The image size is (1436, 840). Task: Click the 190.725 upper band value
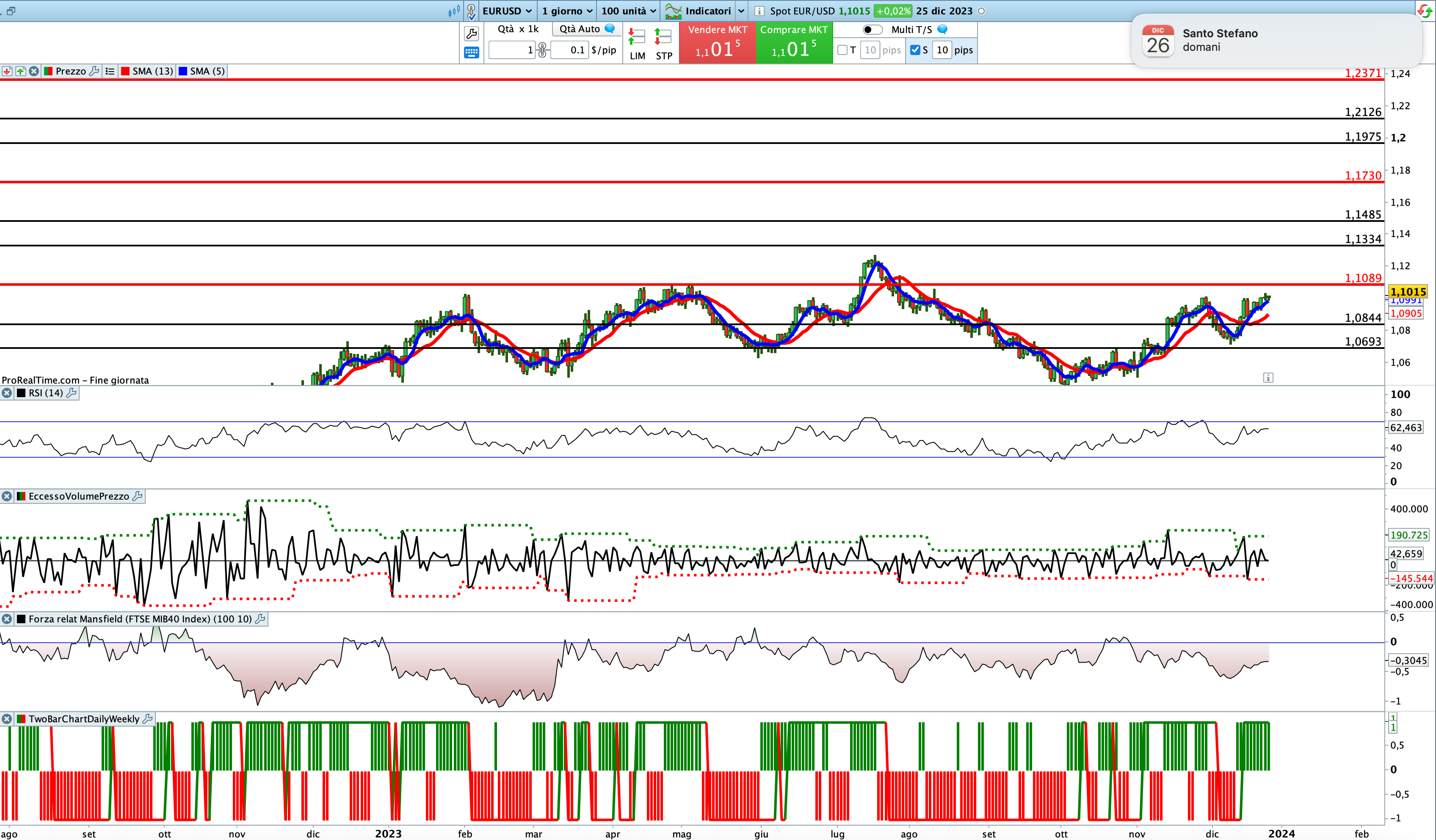click(1408, 535)
